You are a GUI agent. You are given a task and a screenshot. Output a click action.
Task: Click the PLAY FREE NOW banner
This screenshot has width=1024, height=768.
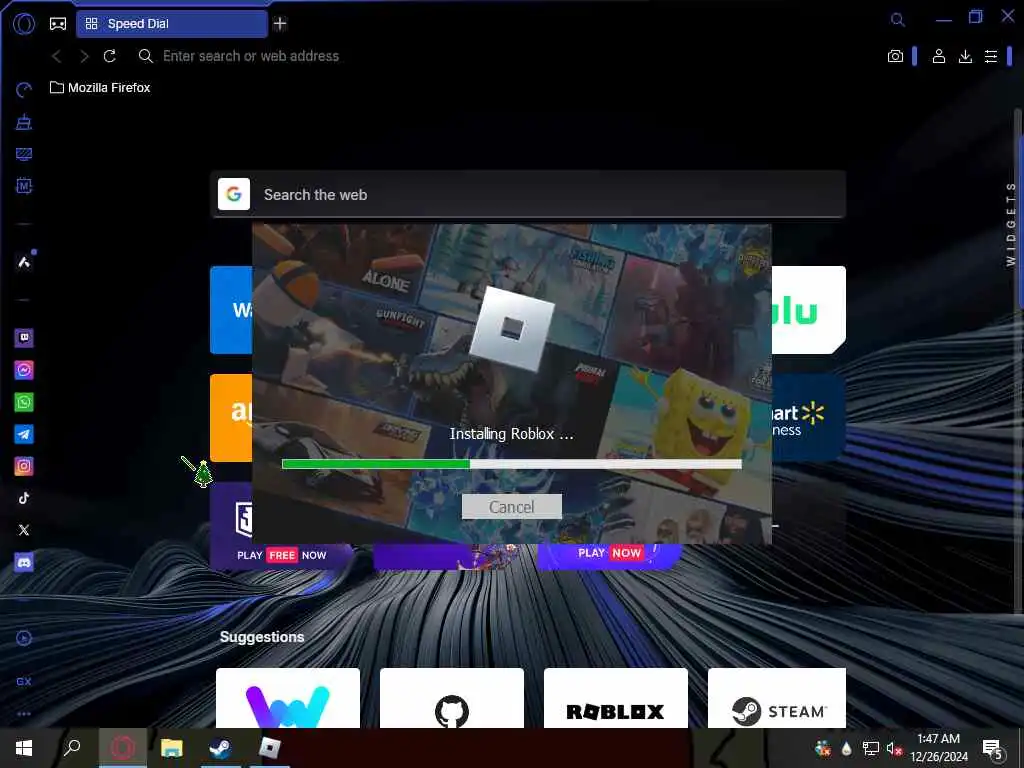click(x=281, y=555)
